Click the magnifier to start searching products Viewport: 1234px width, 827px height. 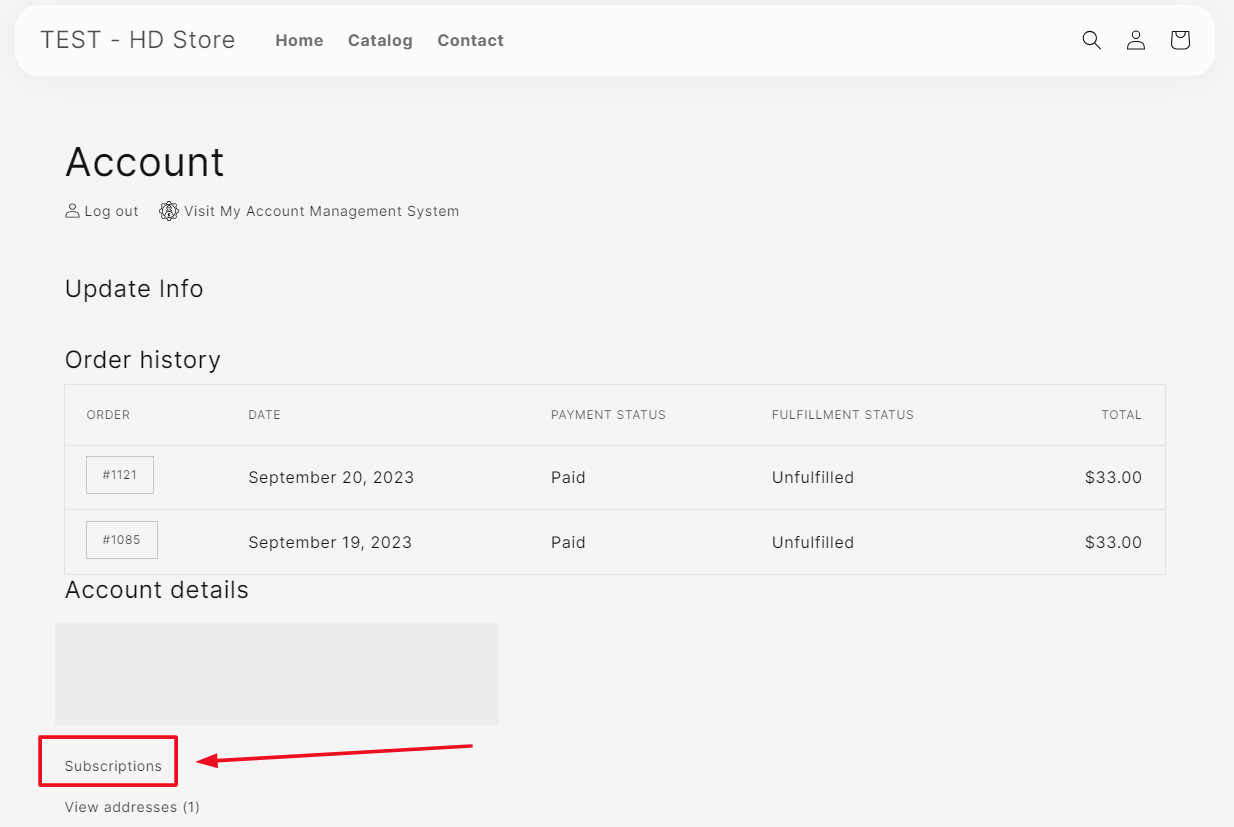[1091, 40]
